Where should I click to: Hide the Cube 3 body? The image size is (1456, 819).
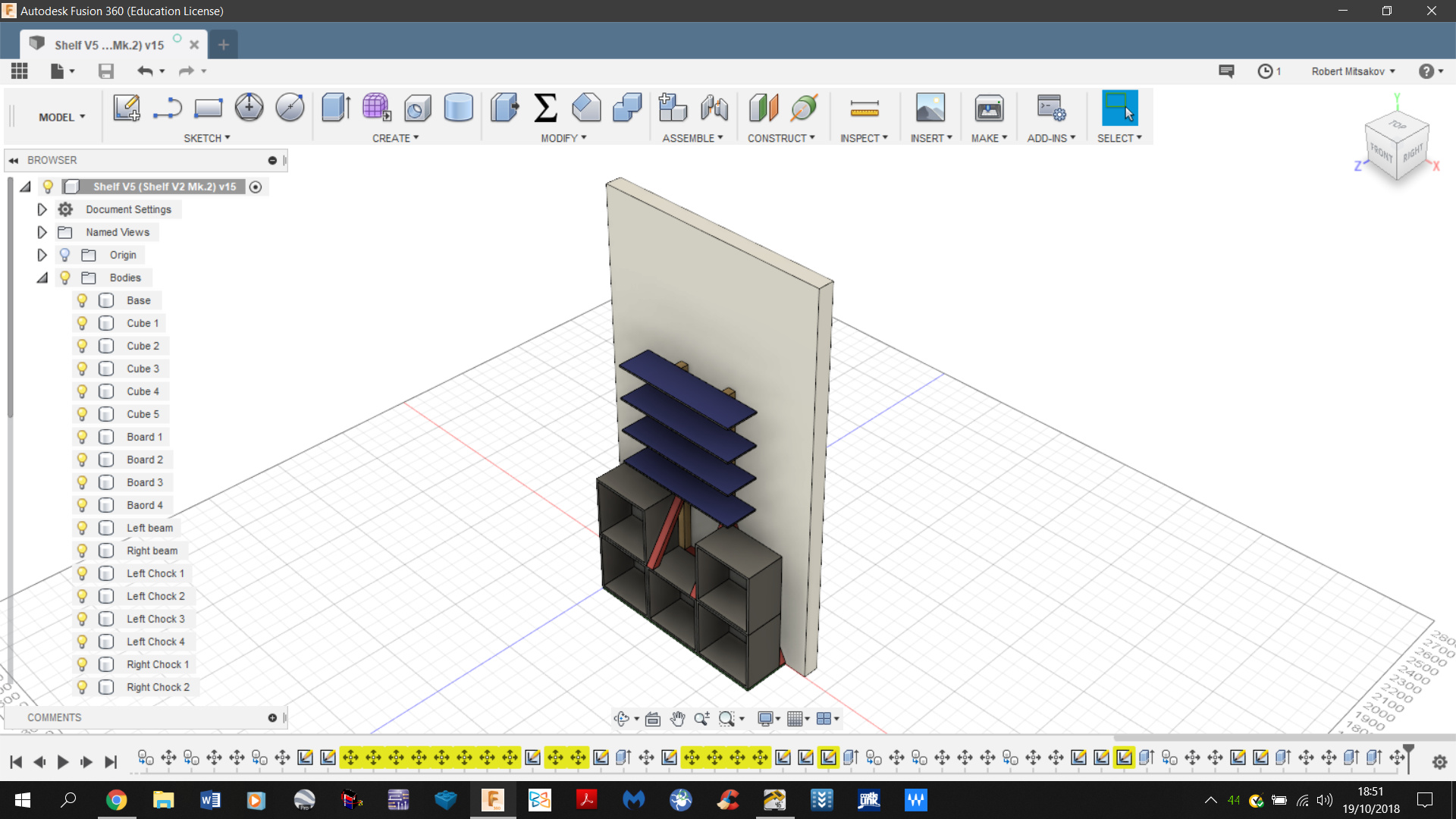point(82,369)
